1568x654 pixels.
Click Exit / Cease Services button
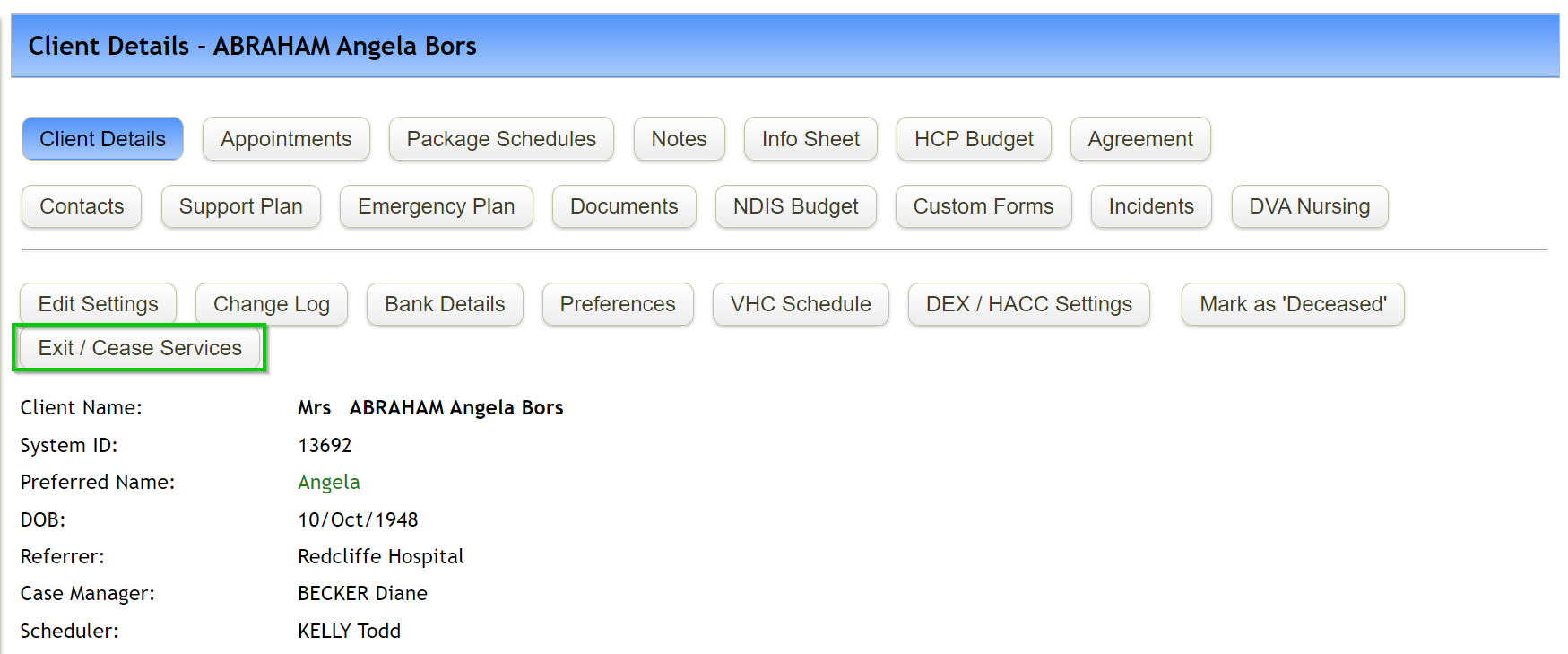(x=140, y=348)
